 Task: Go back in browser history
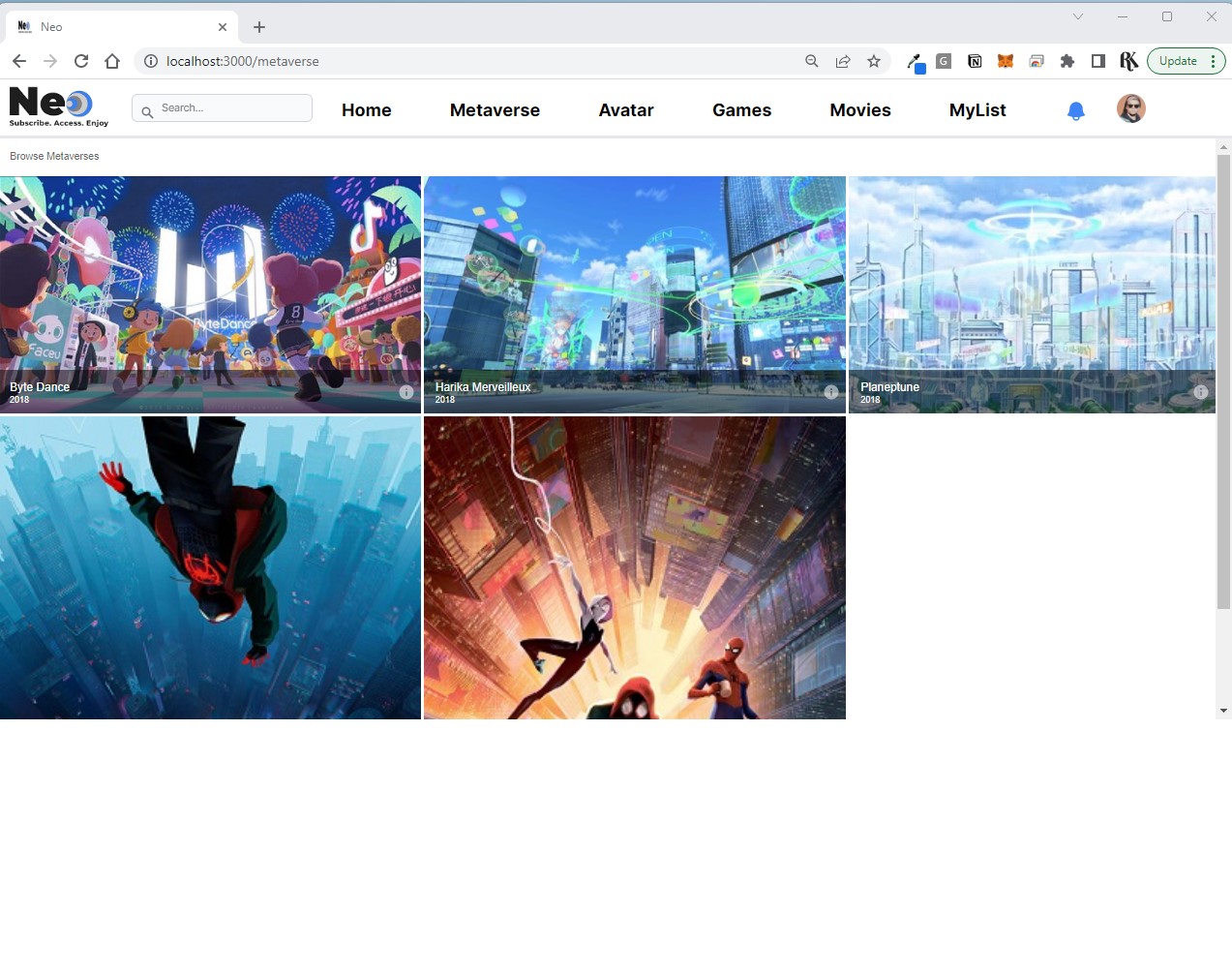19,61
